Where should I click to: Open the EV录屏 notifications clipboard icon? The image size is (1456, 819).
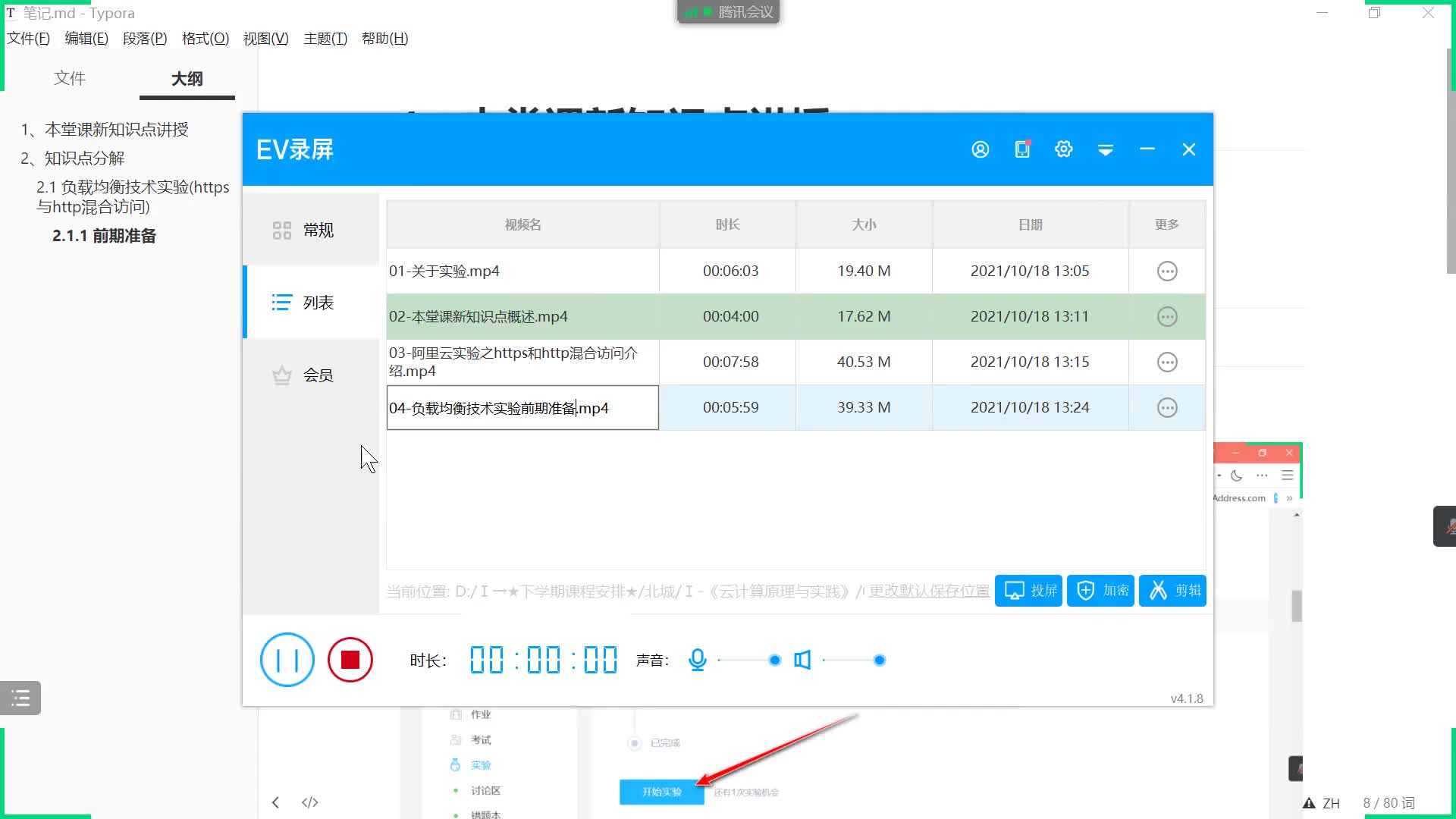pos(1022,149)
